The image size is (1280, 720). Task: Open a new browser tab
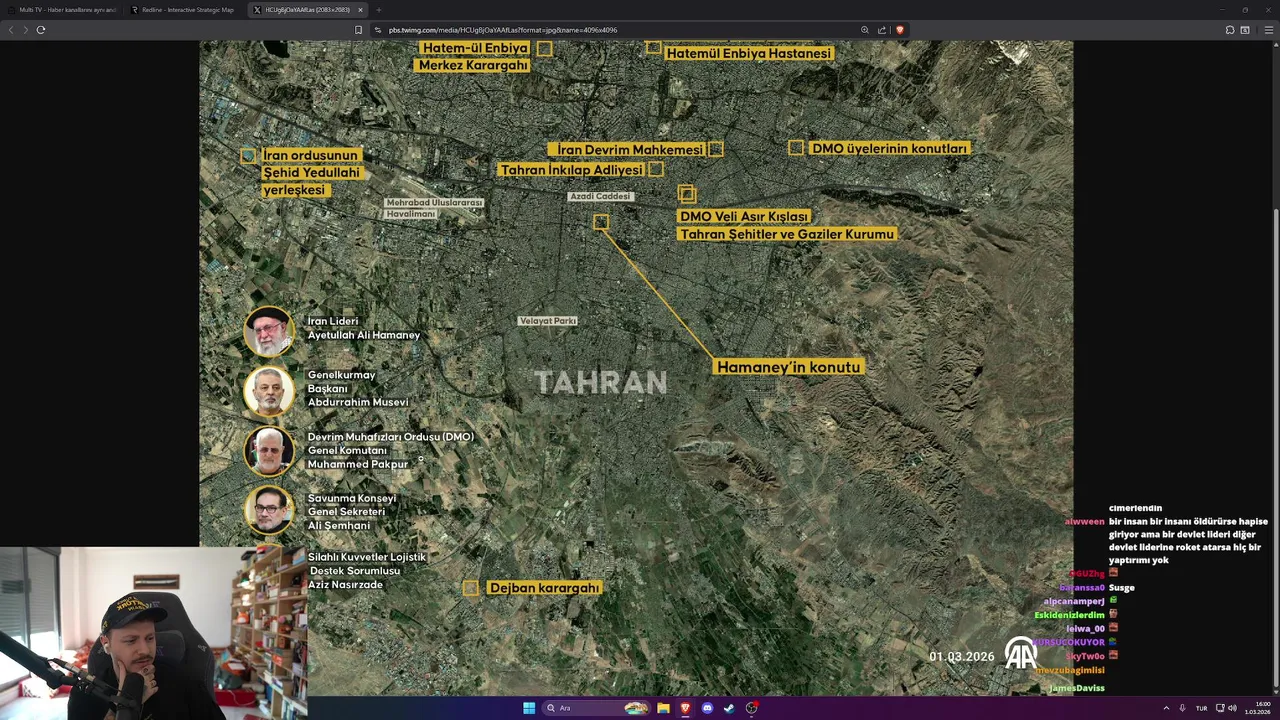(x=378, y=10)
